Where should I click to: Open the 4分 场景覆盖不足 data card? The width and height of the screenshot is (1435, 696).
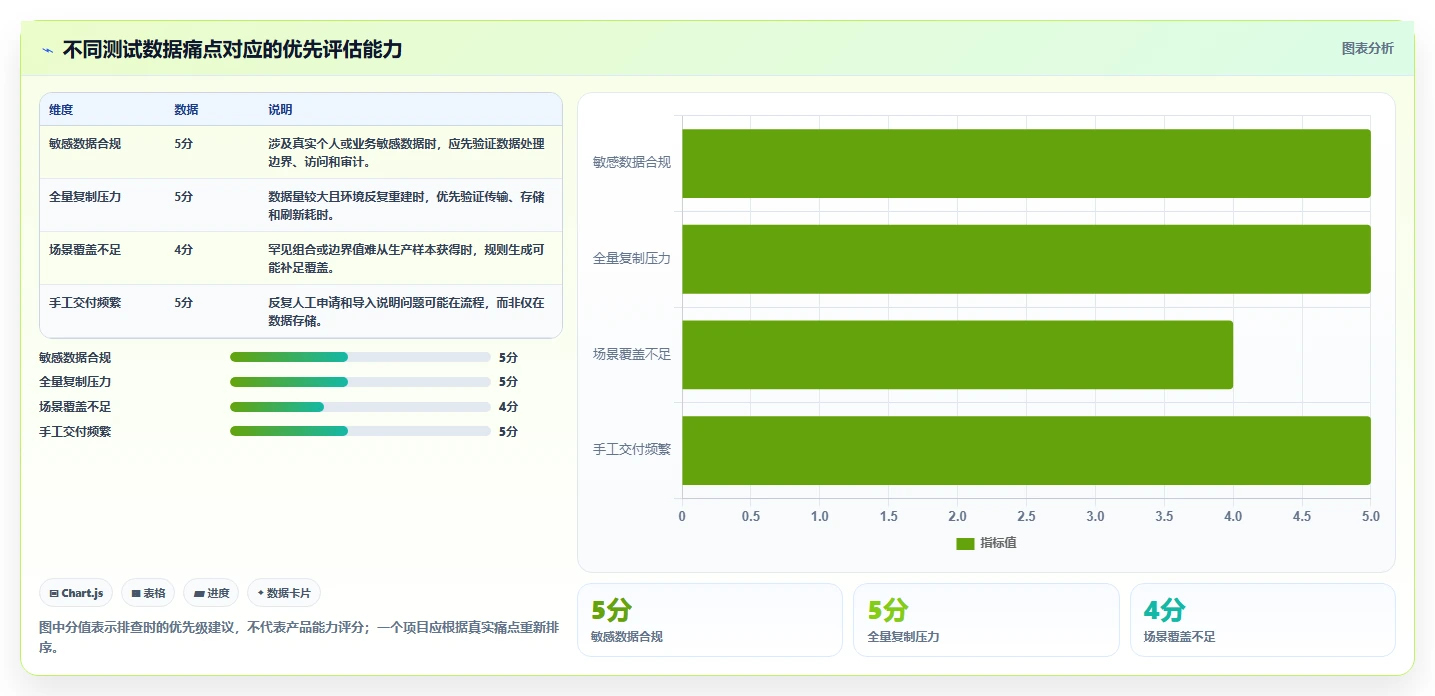1263,620
